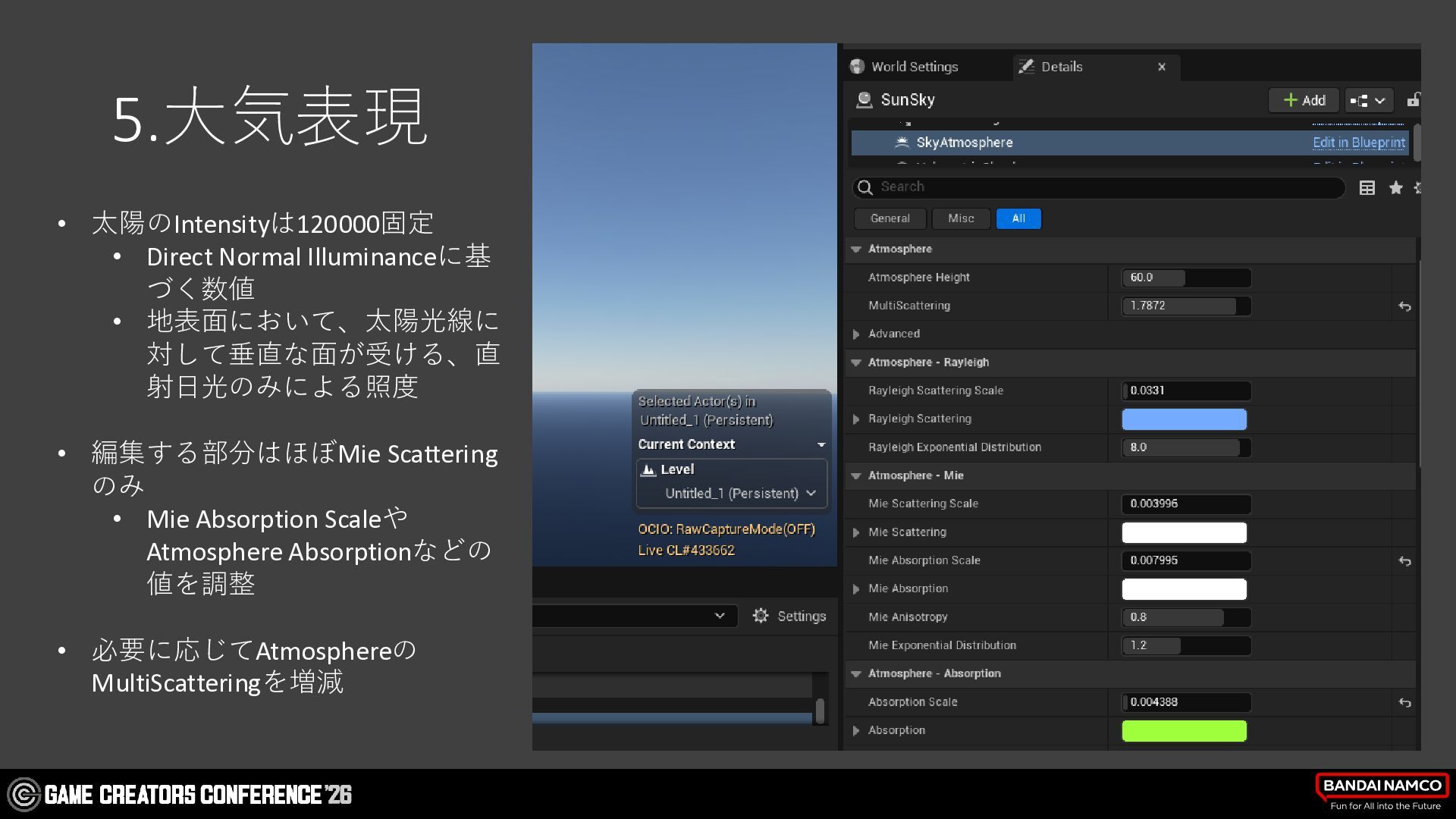
Task: Open the Mie Absorption color swatch
Action: [x=1184, y=589]
